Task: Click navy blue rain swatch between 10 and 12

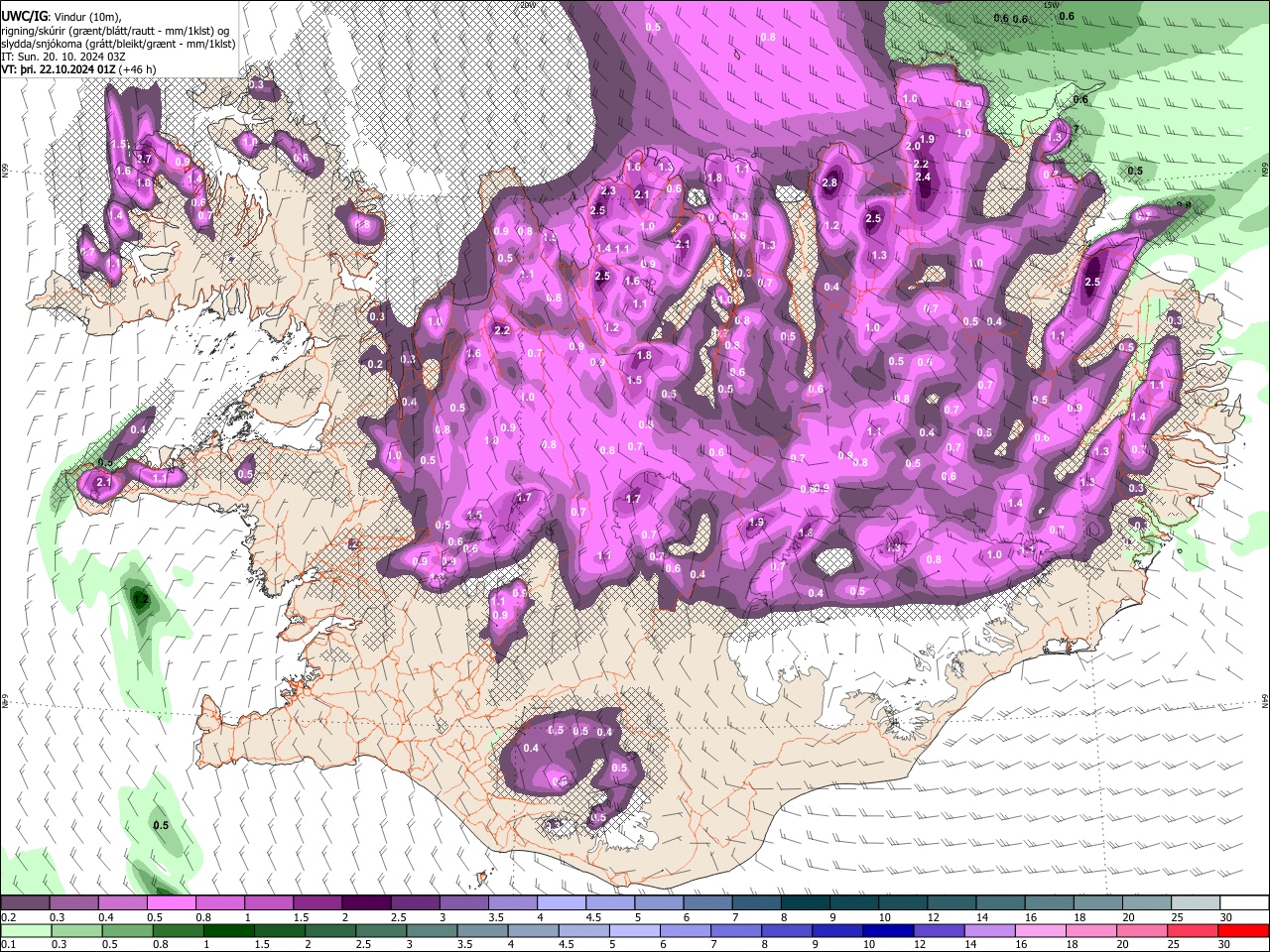Action: (887, 930)
